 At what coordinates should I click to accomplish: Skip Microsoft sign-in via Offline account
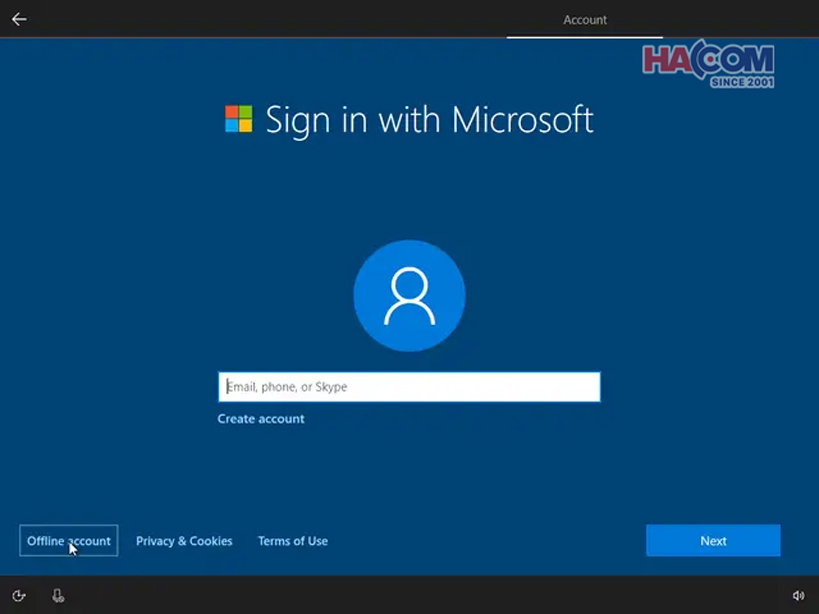[68, 540]
